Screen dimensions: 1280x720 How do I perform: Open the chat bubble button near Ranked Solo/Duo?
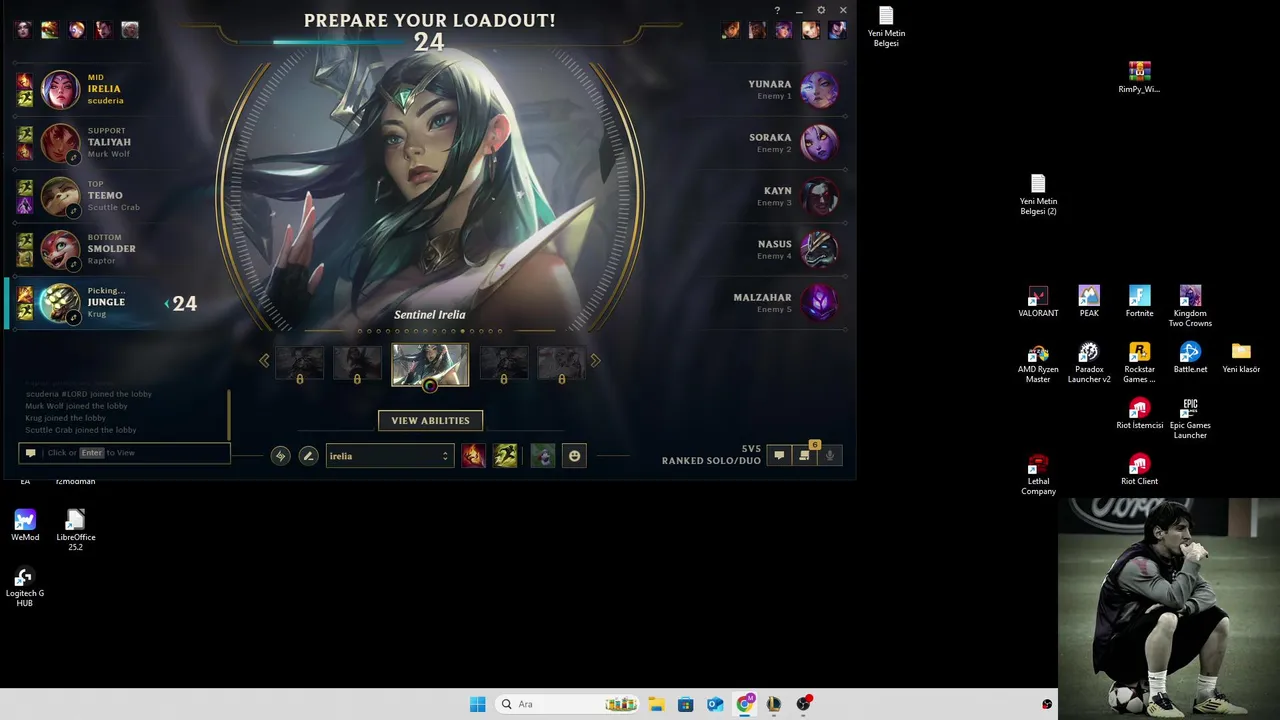779,456
